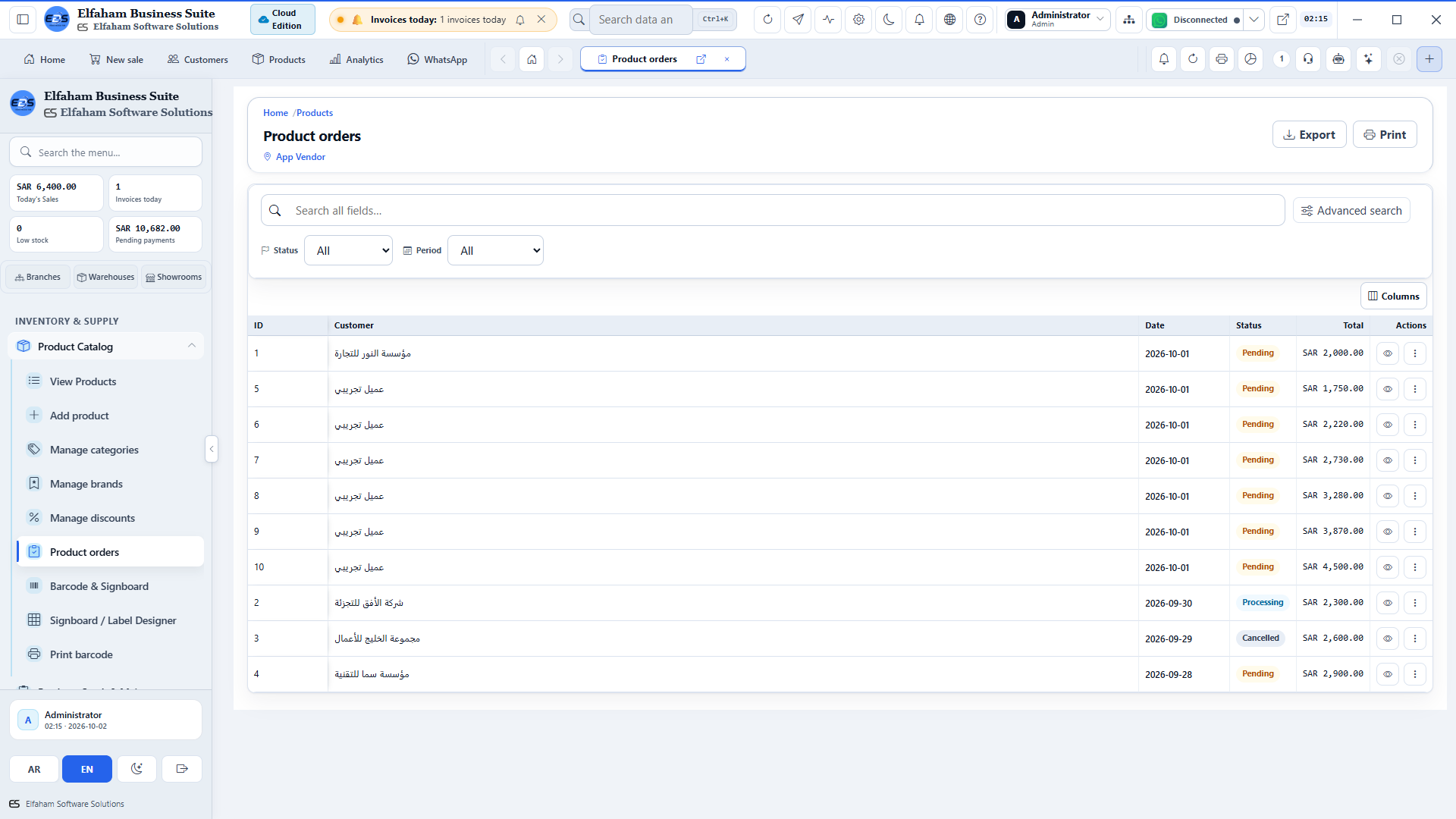The width and height of the screenshot is (1456, 819).
Task: Open Advanced search
Action: pyautogui.click(x=1351, y=211)
